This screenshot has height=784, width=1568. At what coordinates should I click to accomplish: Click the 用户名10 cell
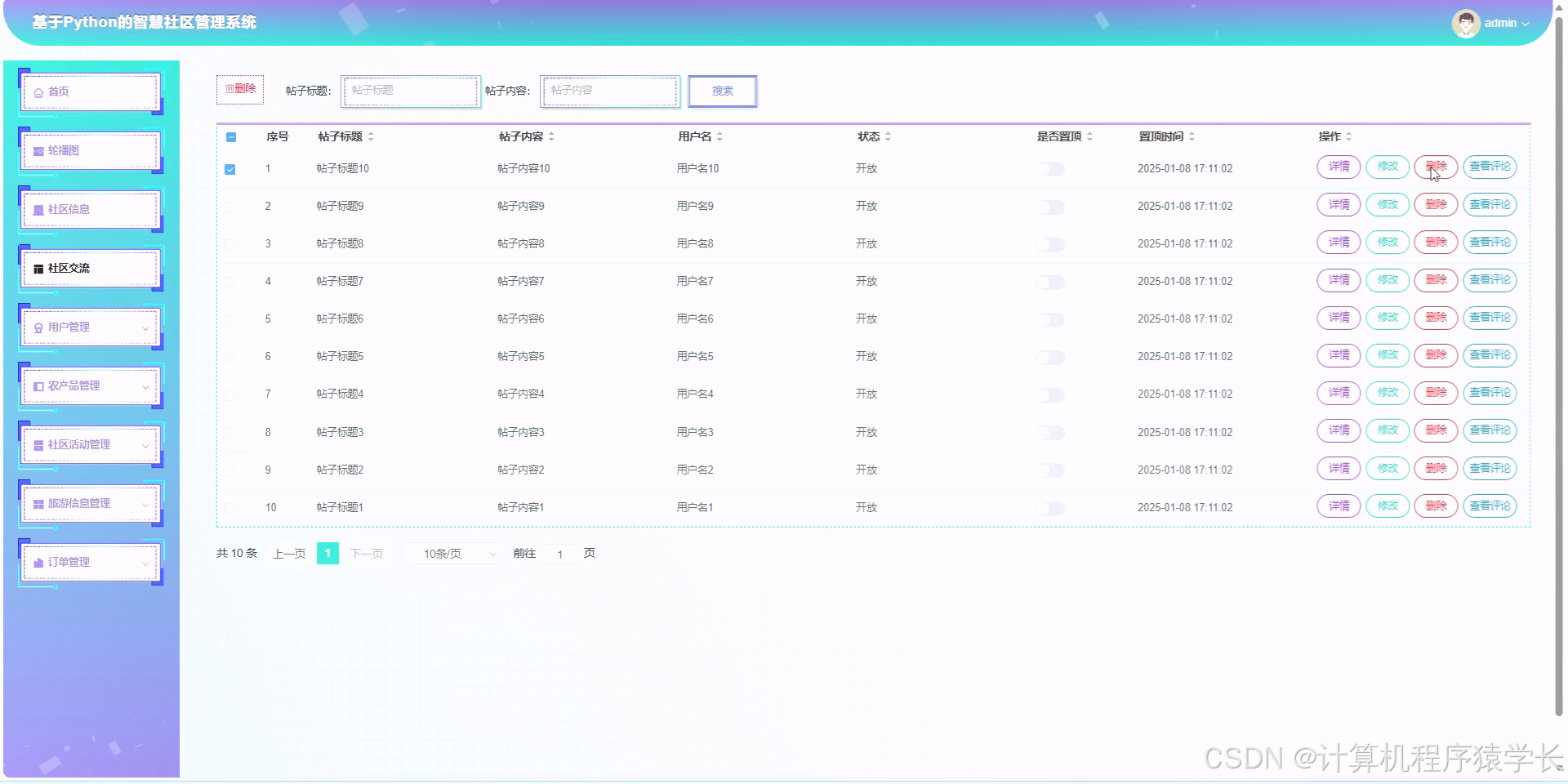pyautogui.click(x=697, y=169)
